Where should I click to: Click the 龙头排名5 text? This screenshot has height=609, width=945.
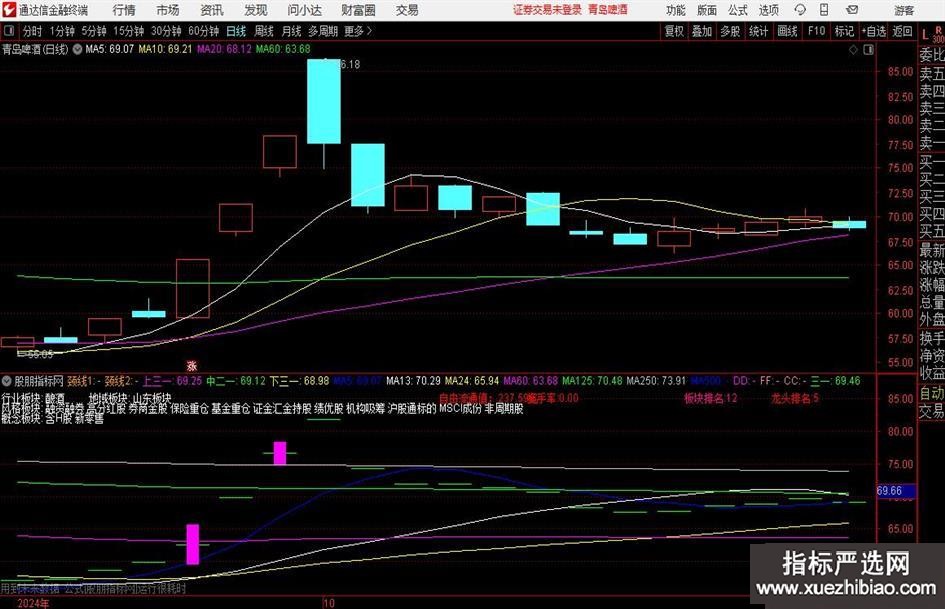[795, 399]
